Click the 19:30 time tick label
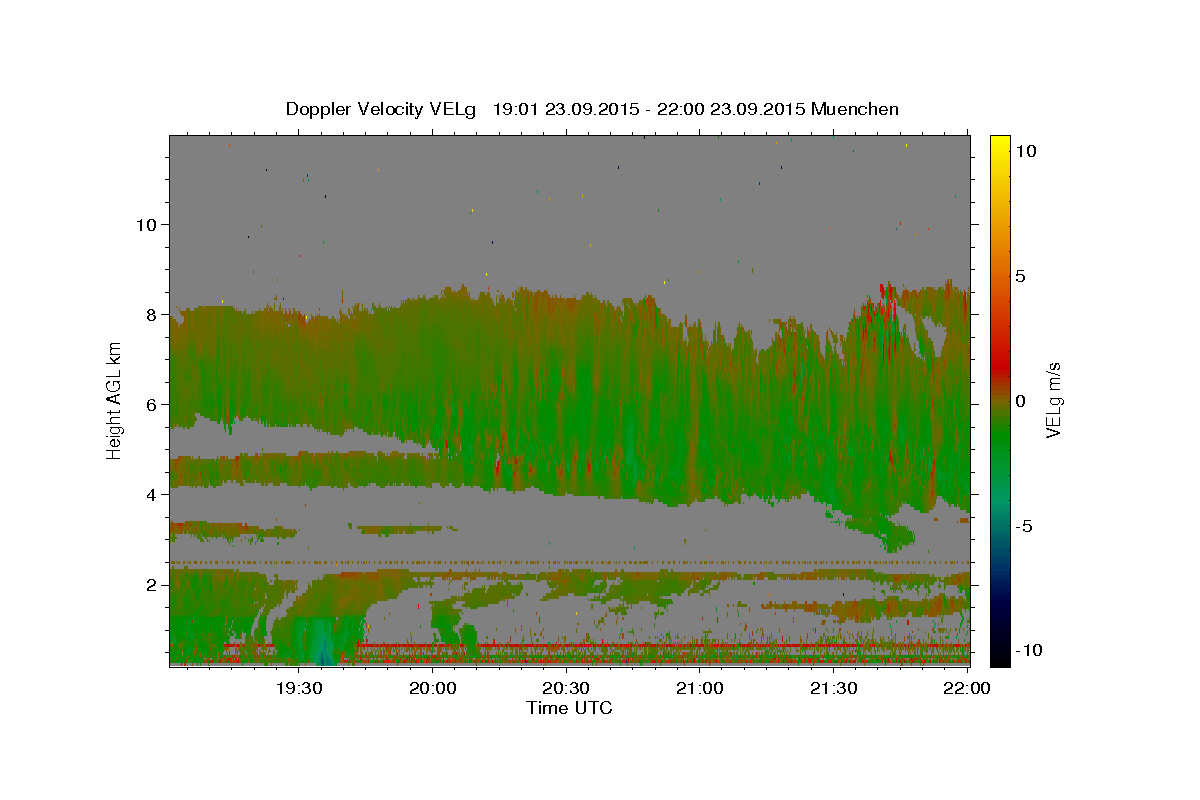Screen dimensions: 1200x800 (x=299, y=688)
